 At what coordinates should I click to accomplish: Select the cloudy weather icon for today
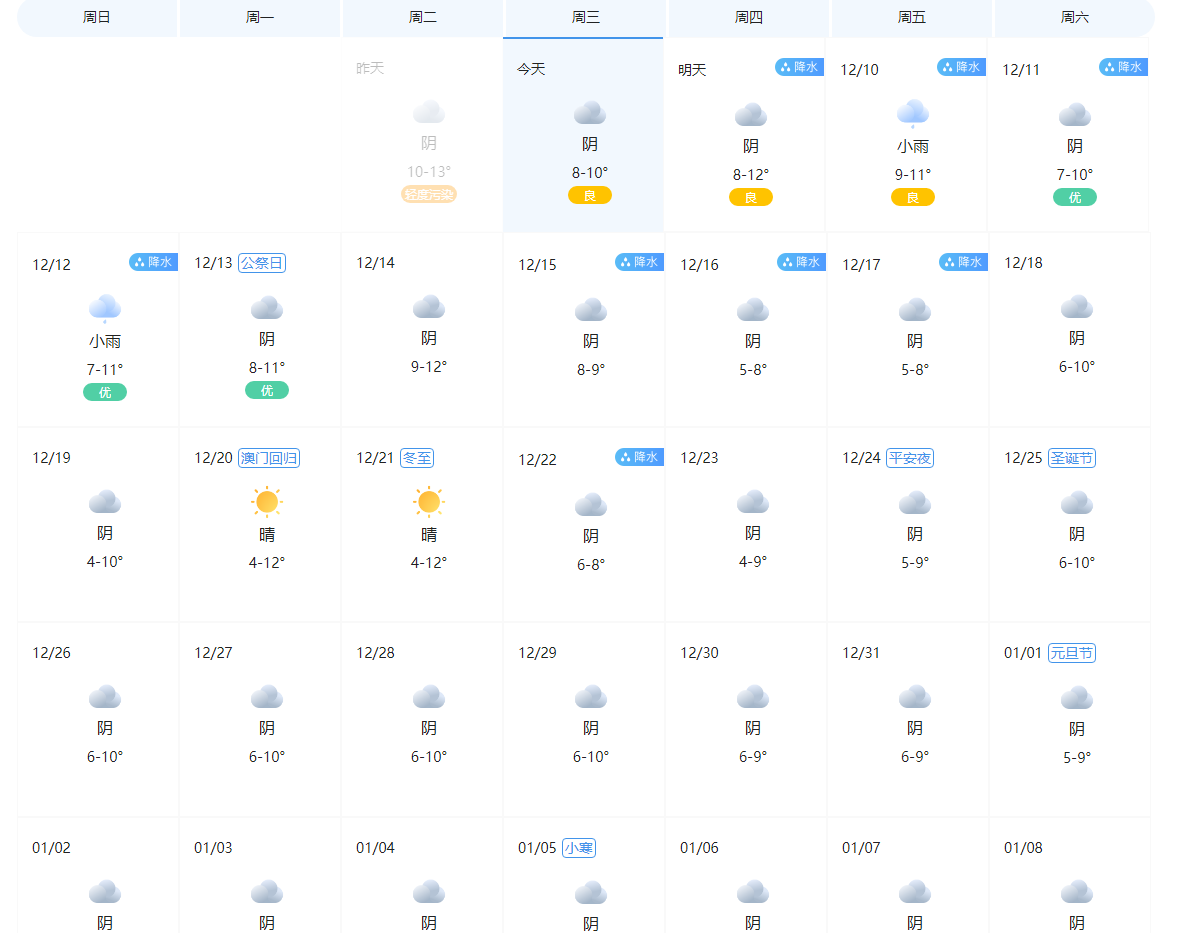(590, 111)
